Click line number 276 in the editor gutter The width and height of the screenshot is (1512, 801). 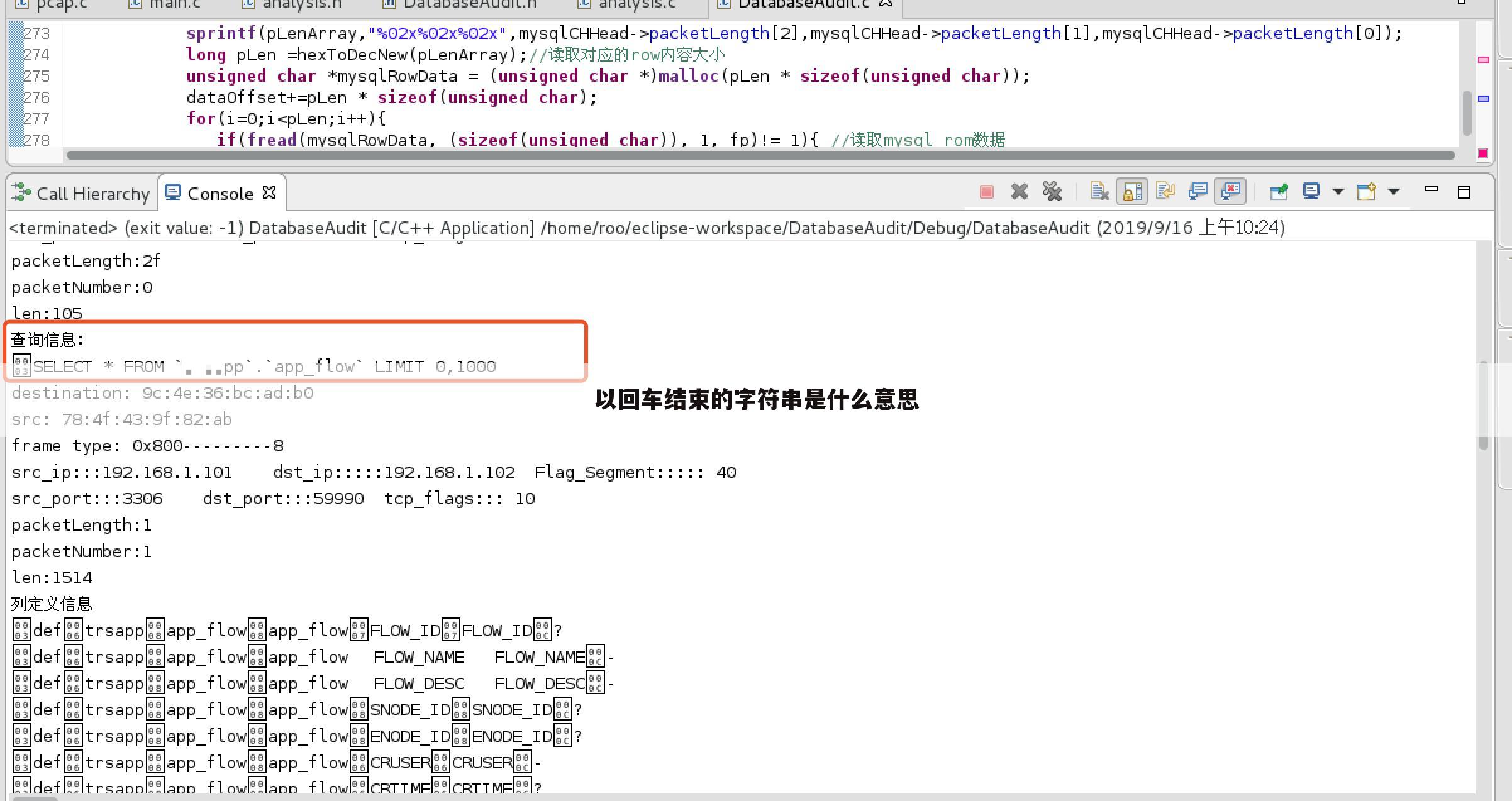tap(36, 97)
